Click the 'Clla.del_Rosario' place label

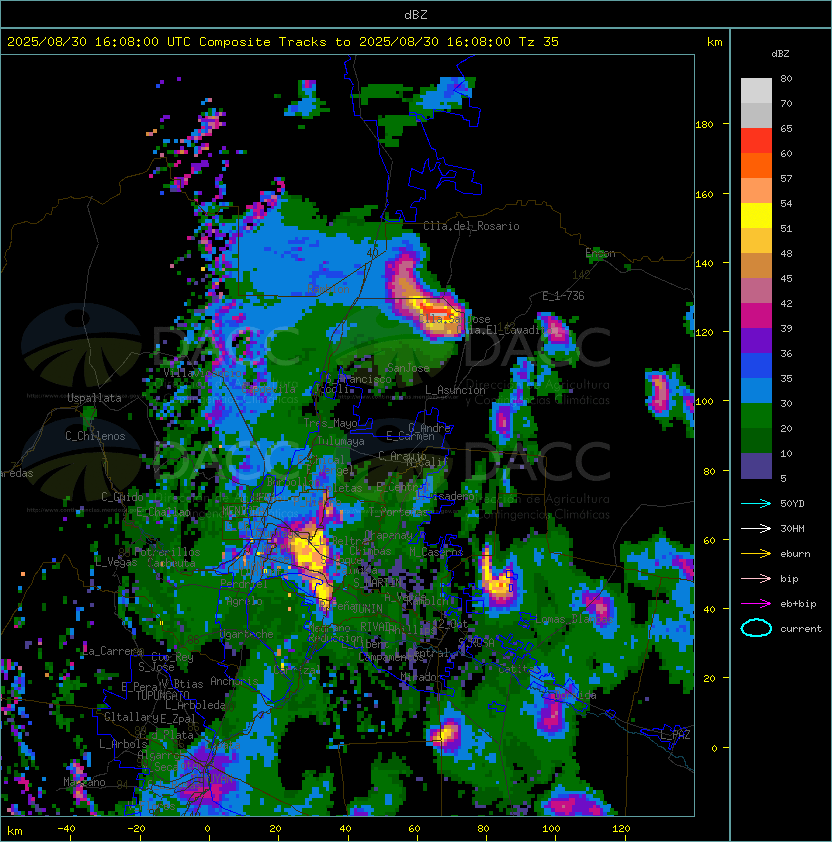coord(471,226)
